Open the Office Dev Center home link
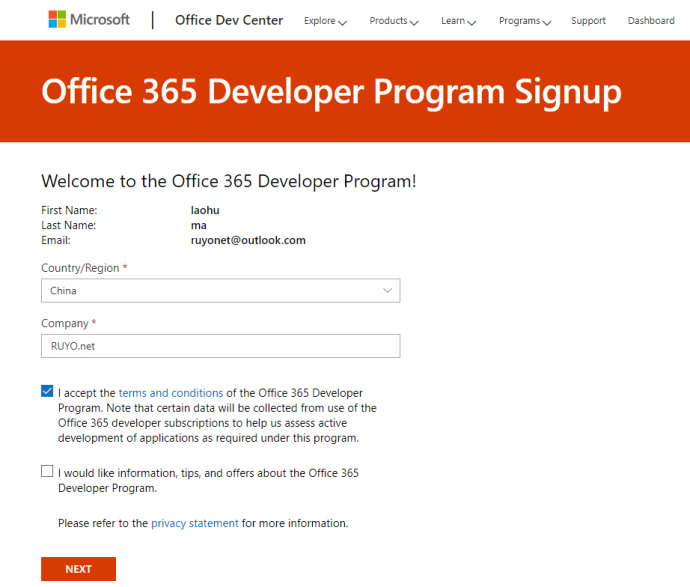690x587 pixels. click(x=229, y=20)
